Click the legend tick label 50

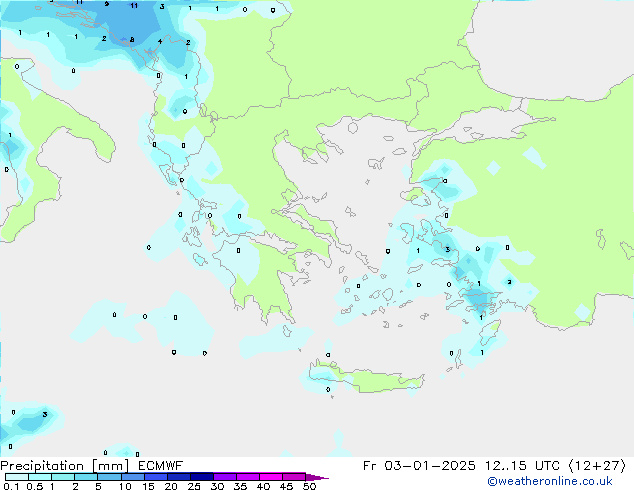tap(309, 486)
